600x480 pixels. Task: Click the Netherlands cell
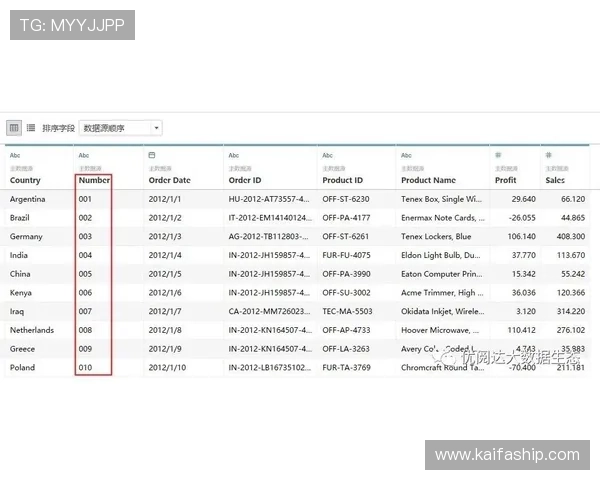pyautogui.click(x=32, y=330)
